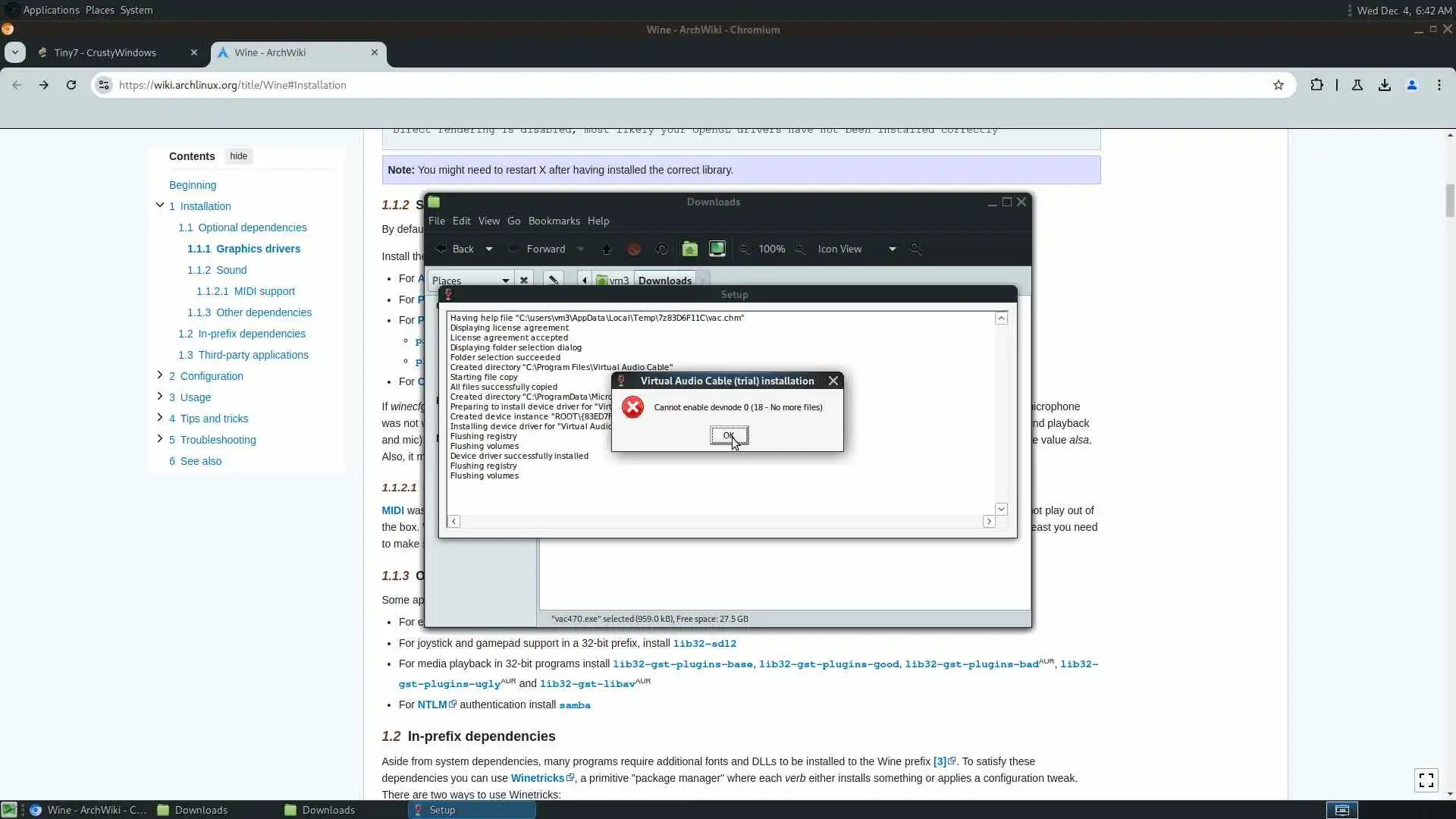This screenshot has width=1456, height=819.
Task: Open Chromium downloads icon in toolbar
Action: click(x=1385, y=85)
